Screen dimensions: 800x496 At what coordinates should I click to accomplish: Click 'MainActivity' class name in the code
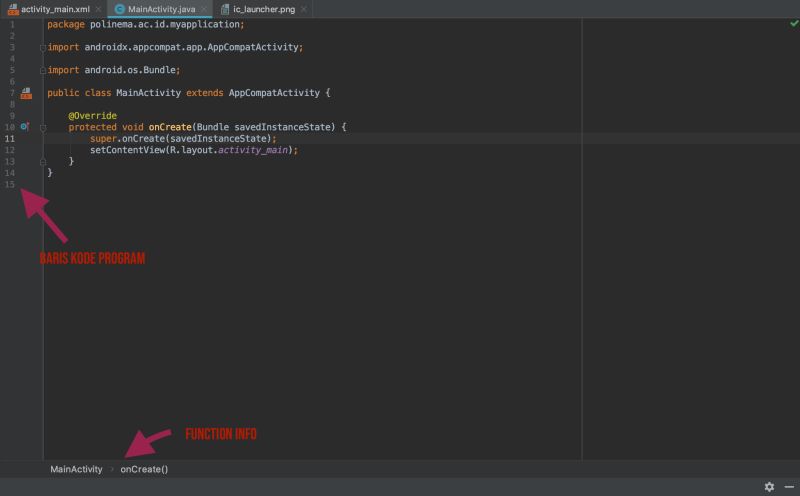pyautogui.click(x=148, y=93)
